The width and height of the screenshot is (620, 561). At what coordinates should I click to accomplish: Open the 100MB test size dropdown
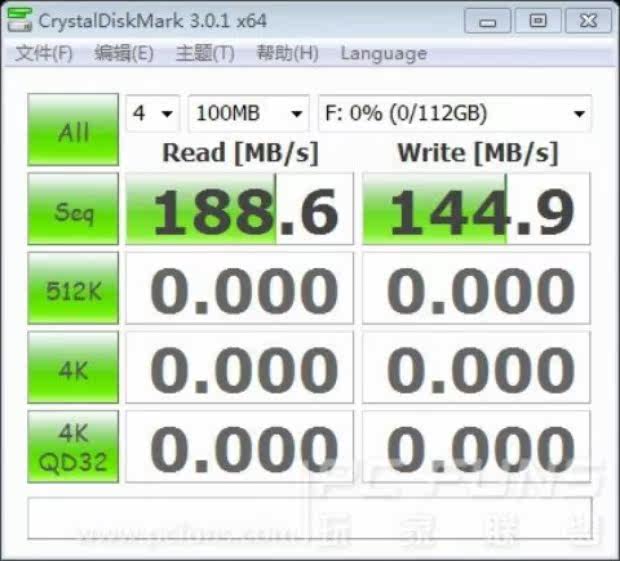tap(248, 113)
